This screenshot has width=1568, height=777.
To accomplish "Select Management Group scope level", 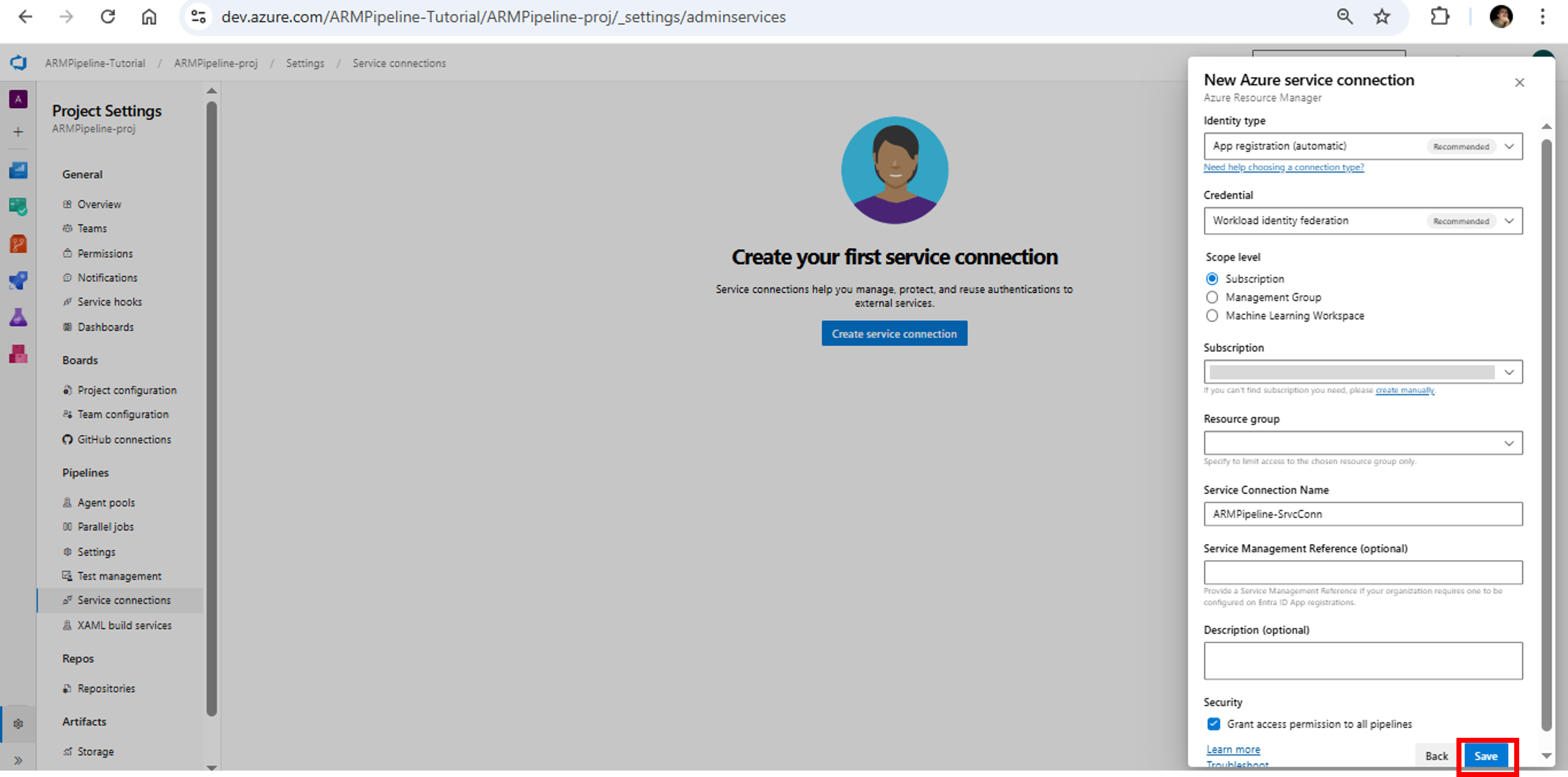I will 1212,297.
